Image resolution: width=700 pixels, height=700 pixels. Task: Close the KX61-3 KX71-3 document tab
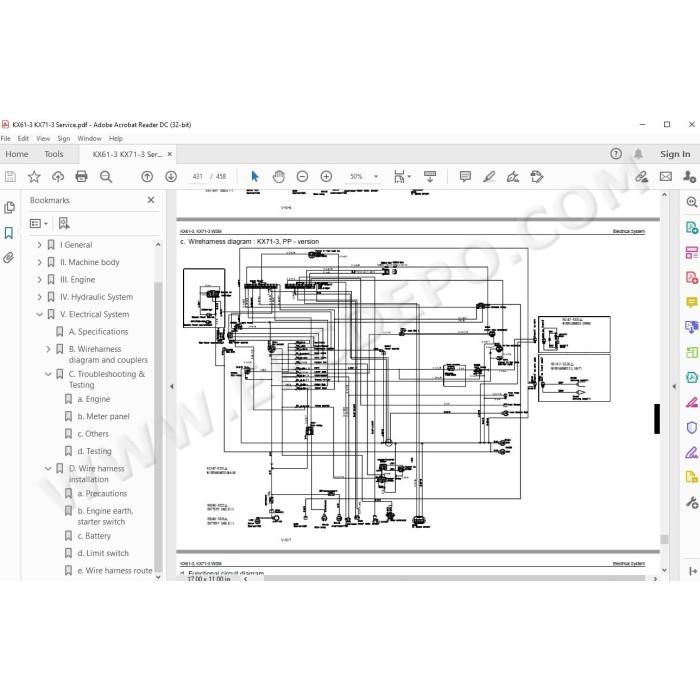[x=170, y=154]
